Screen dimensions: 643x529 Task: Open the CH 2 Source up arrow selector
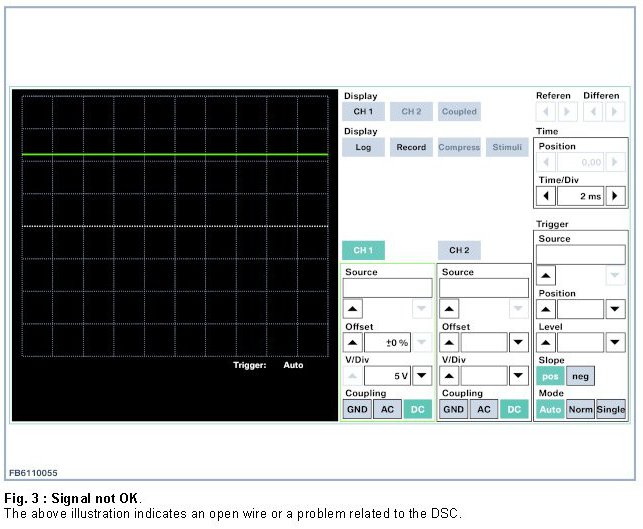(450, 309)
